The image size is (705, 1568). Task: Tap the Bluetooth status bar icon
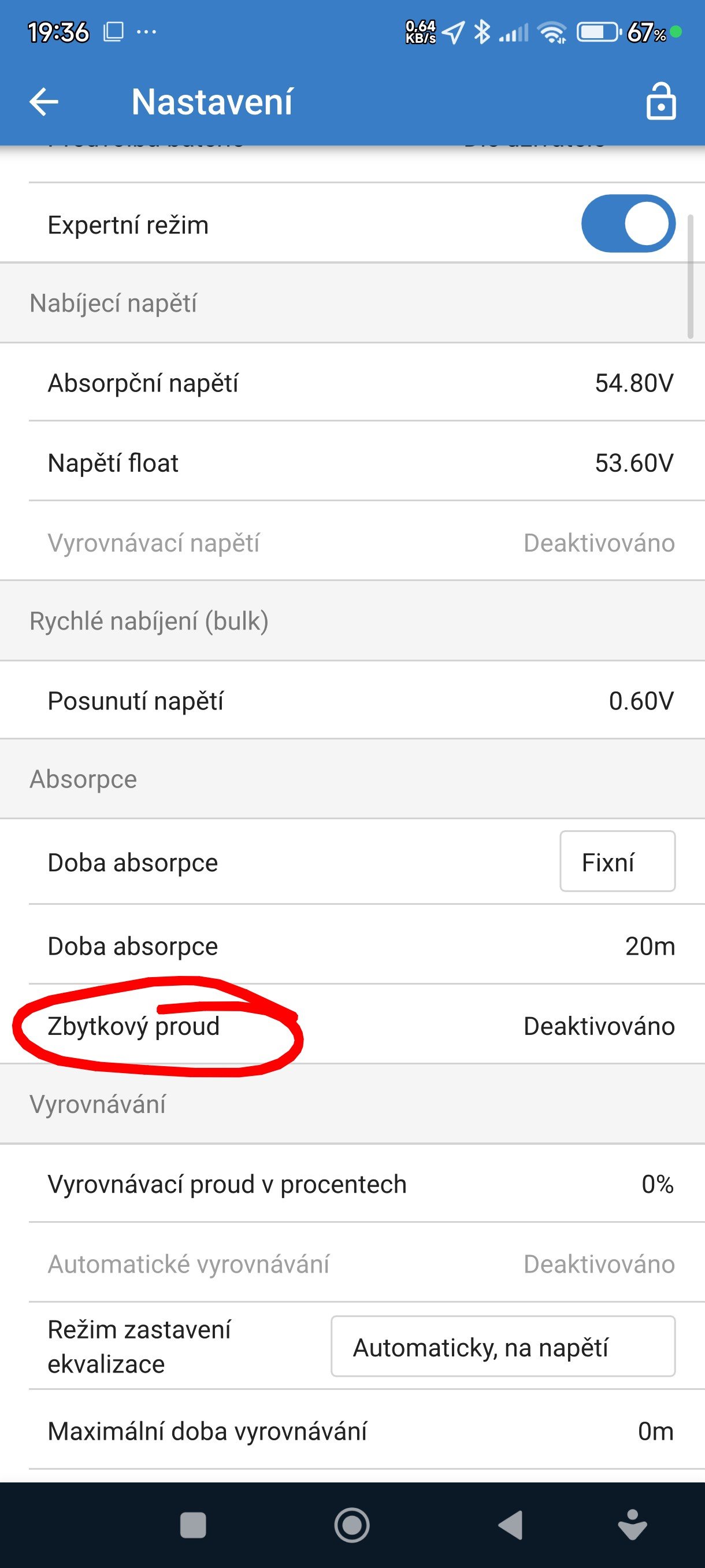pyautogui.click(x=483, y=32)
